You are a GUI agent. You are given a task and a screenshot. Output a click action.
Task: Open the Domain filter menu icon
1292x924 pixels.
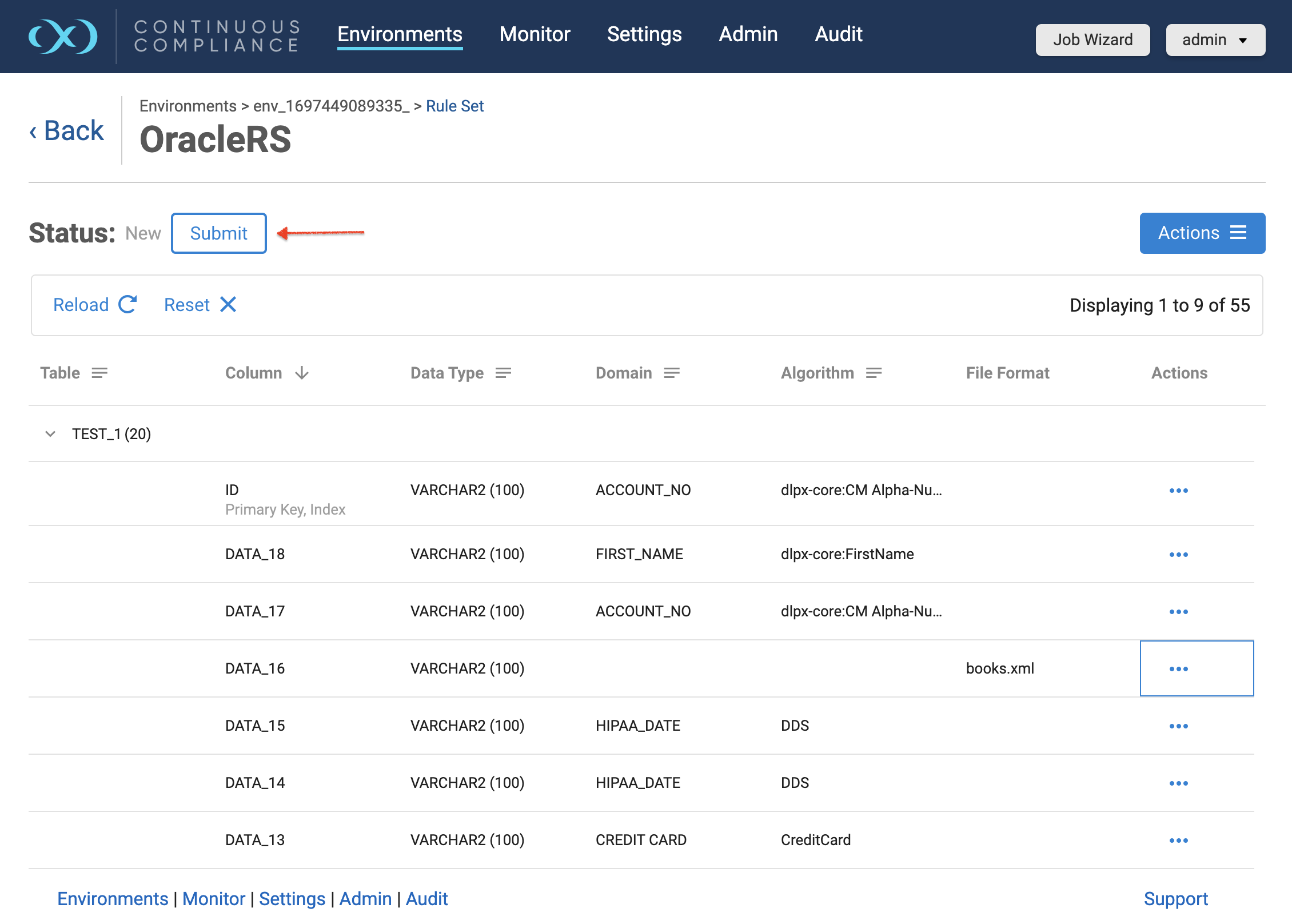tap(672, 373)
